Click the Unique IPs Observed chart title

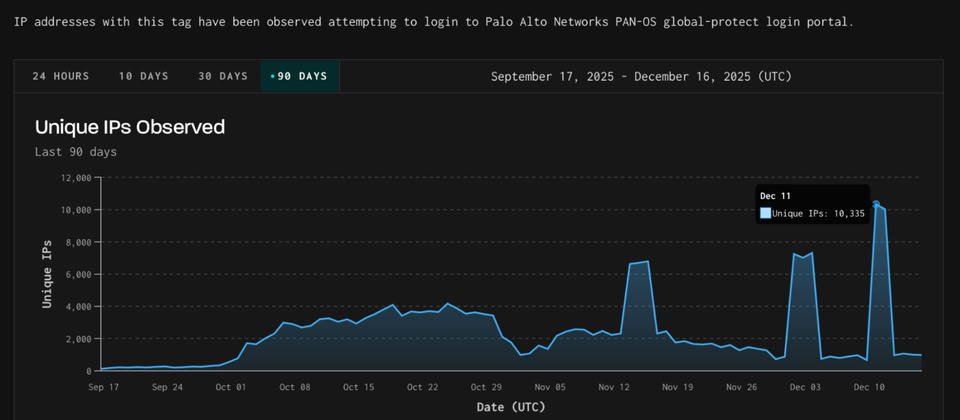(130, 127)
